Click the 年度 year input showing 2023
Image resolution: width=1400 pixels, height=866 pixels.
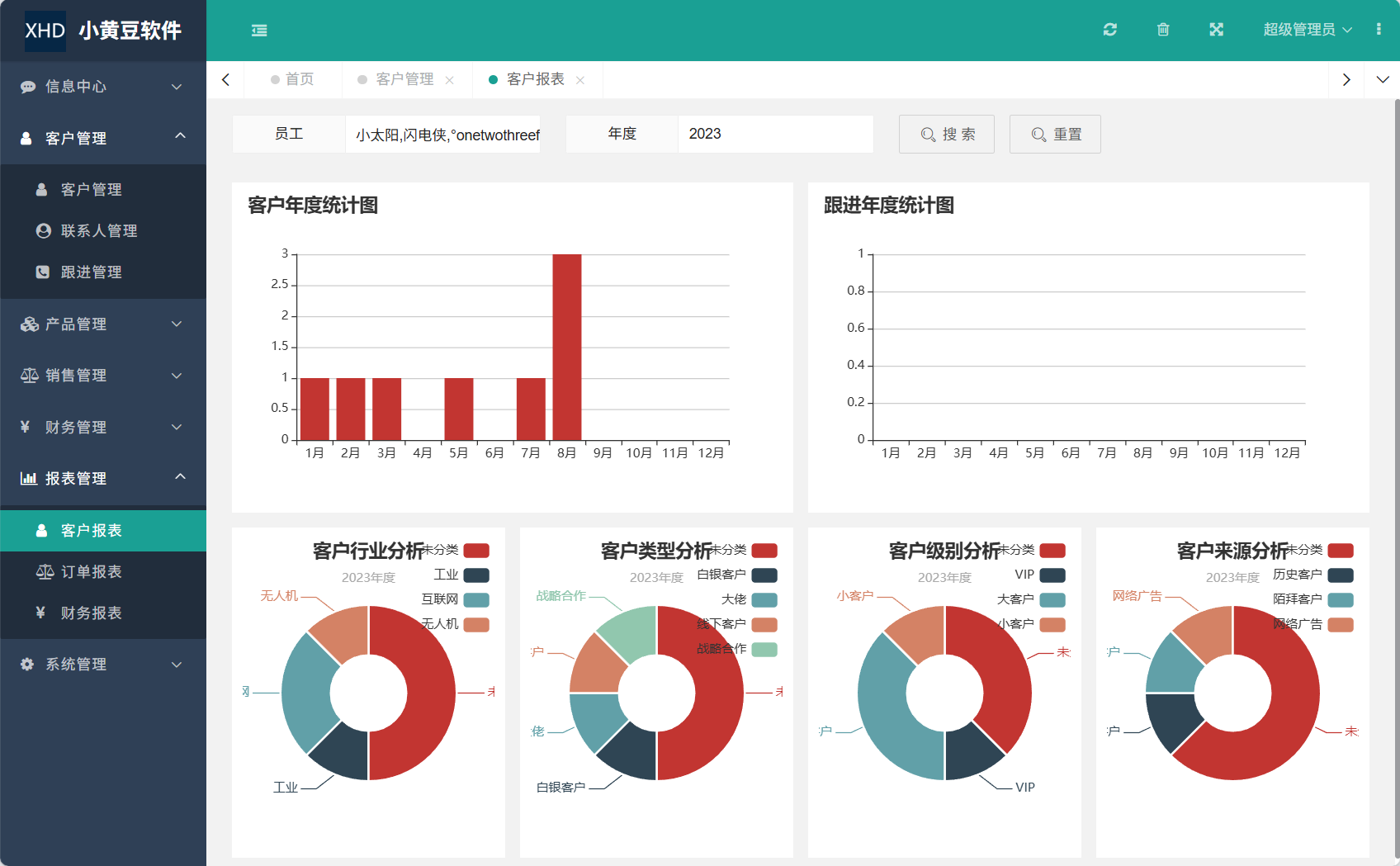(774, 134)
